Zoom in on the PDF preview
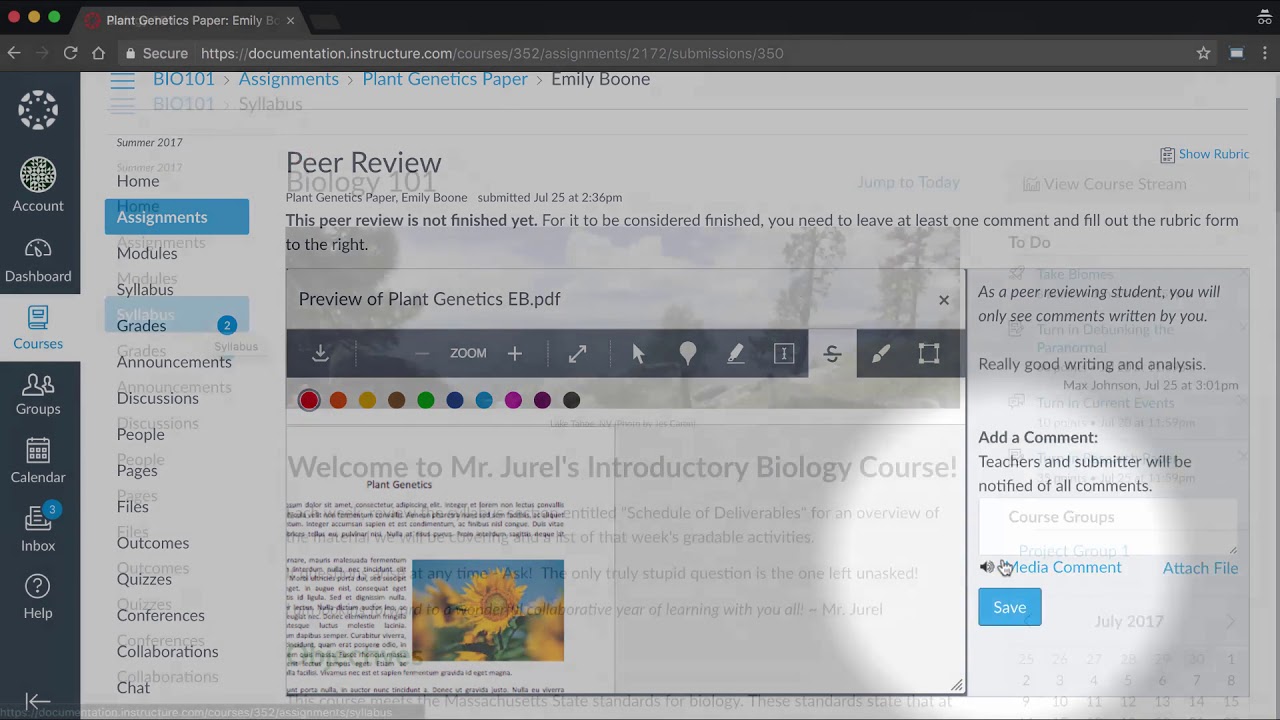 [515, 353]
